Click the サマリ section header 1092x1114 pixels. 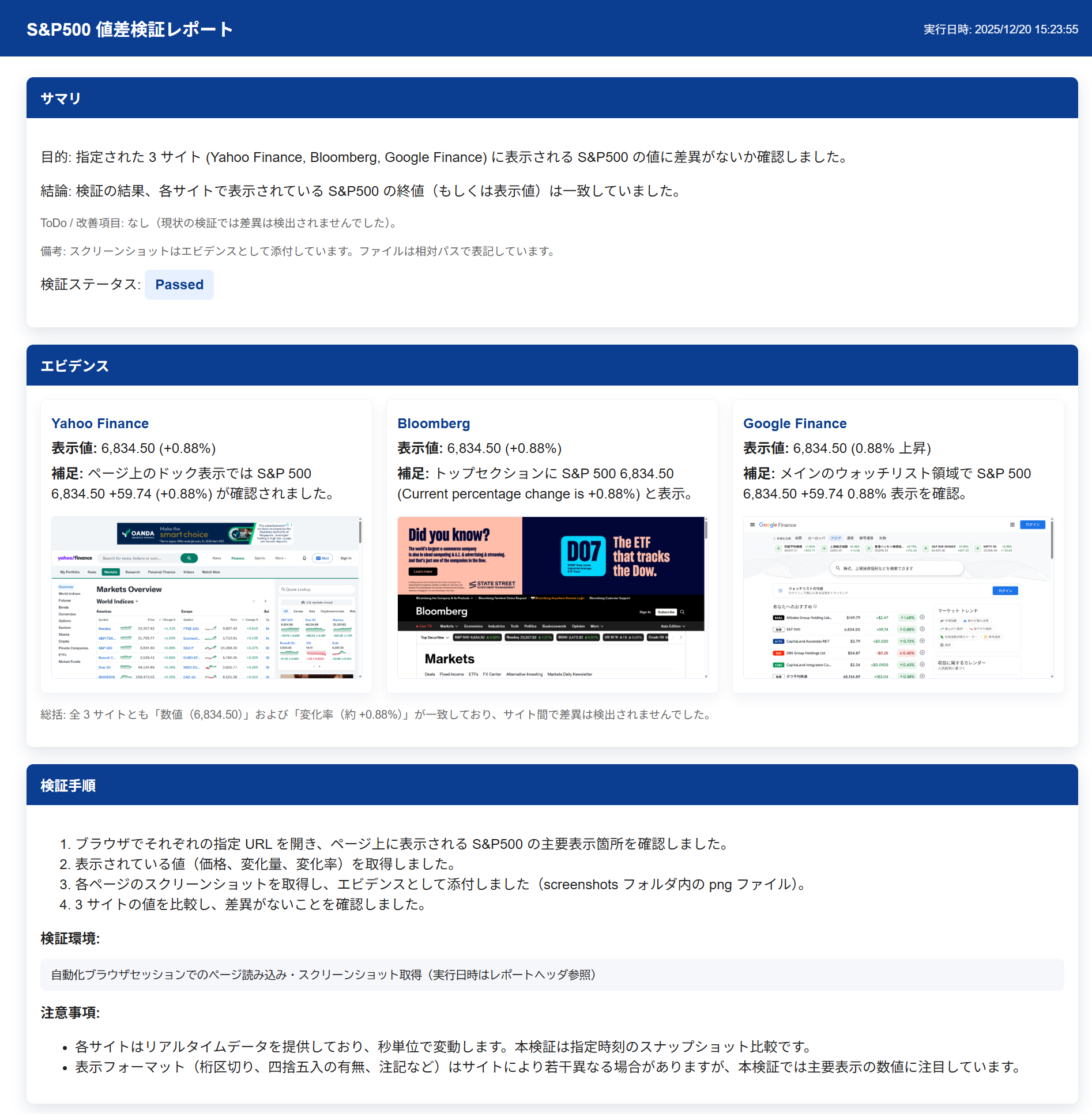(x=552, y=98)
